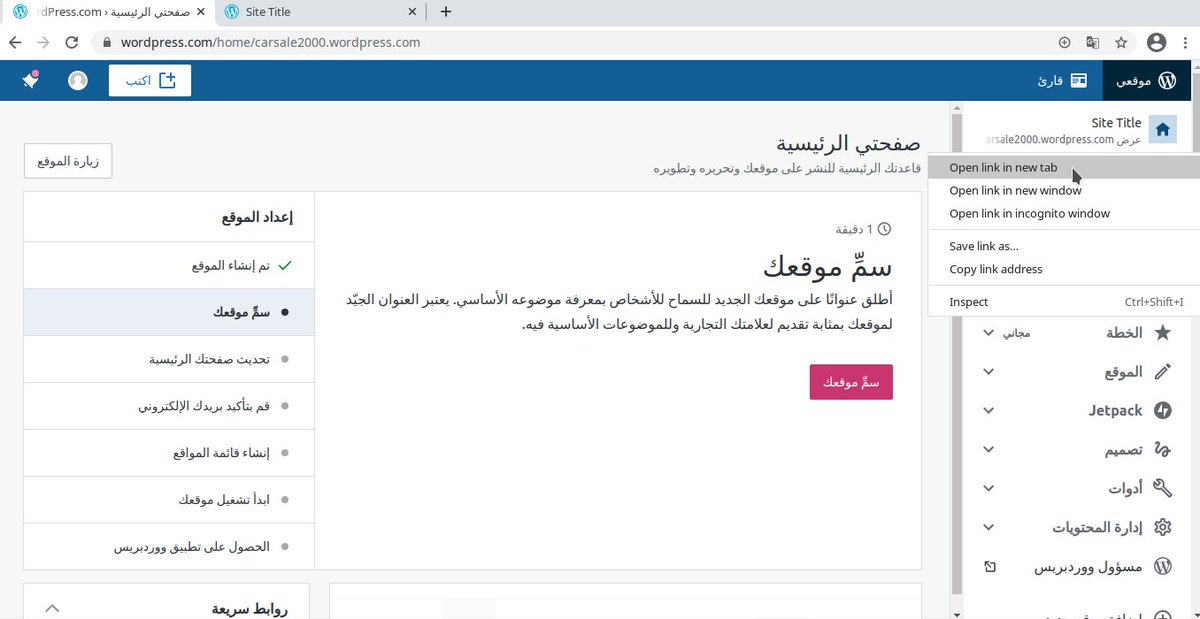
Task: Click the green checkmark for site created
Action: tap(285, 266)
